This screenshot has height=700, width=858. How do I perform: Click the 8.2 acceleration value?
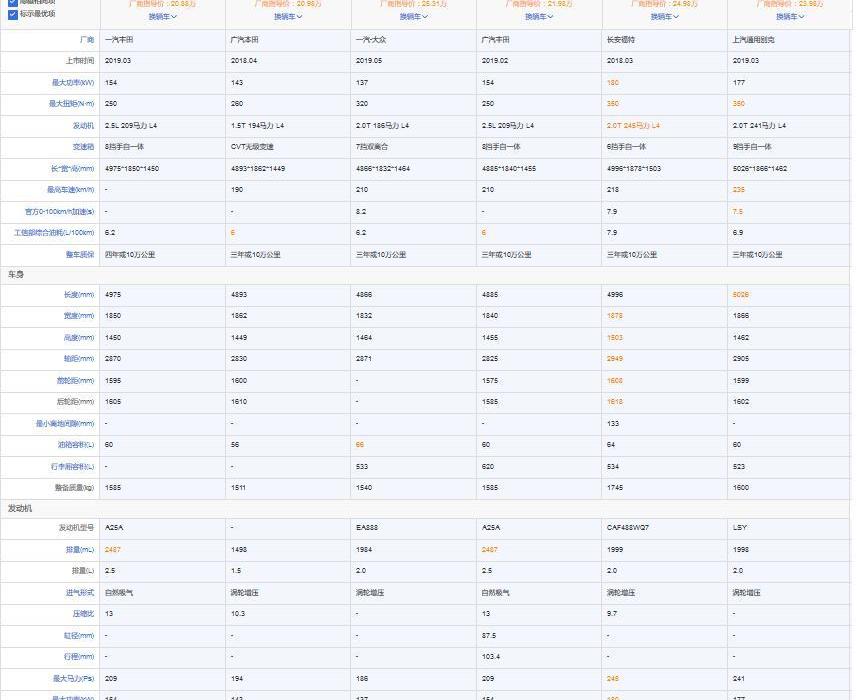click(x=361, y=212)
